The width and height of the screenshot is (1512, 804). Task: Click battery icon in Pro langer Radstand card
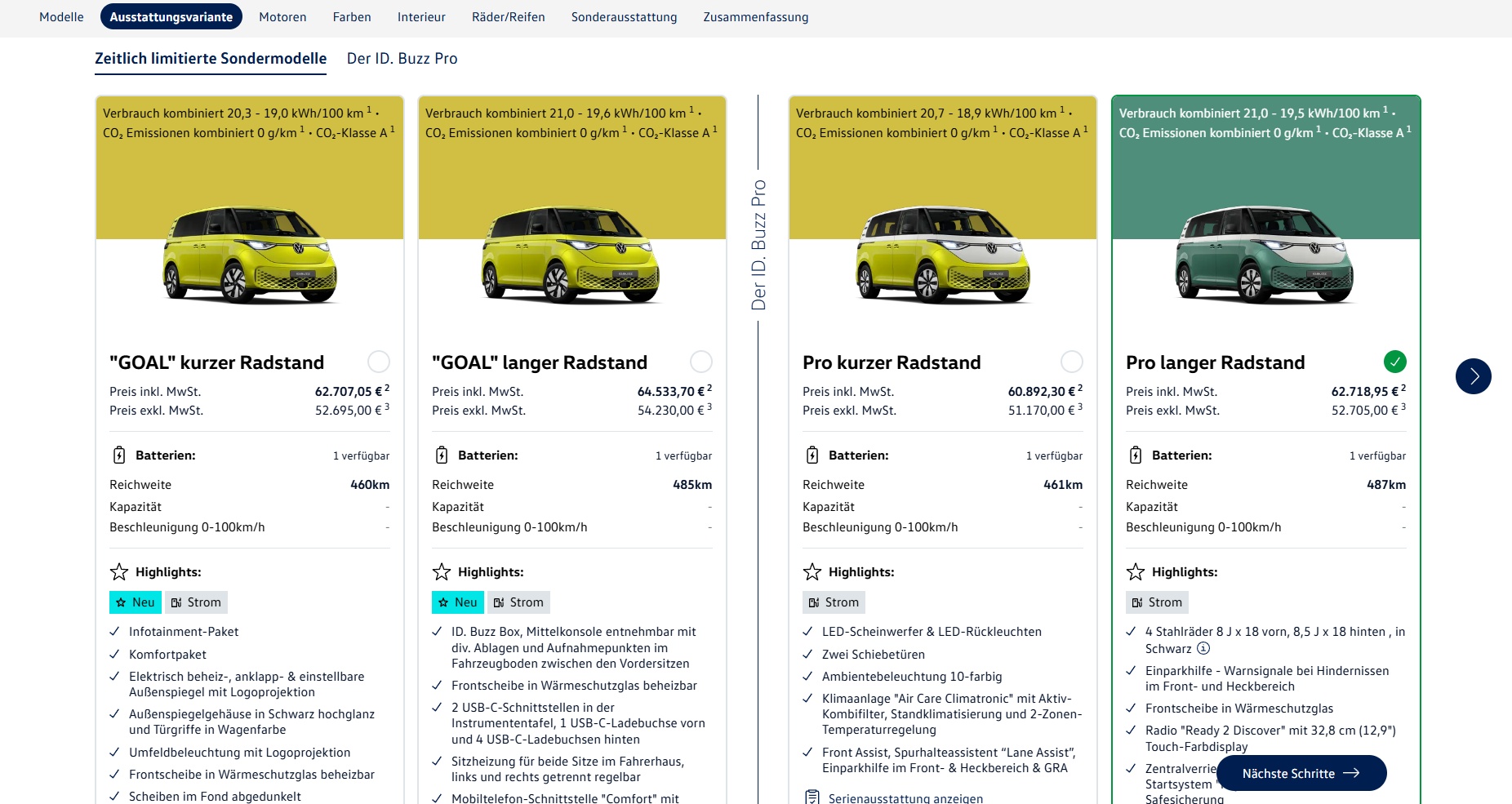[1136, 455]
